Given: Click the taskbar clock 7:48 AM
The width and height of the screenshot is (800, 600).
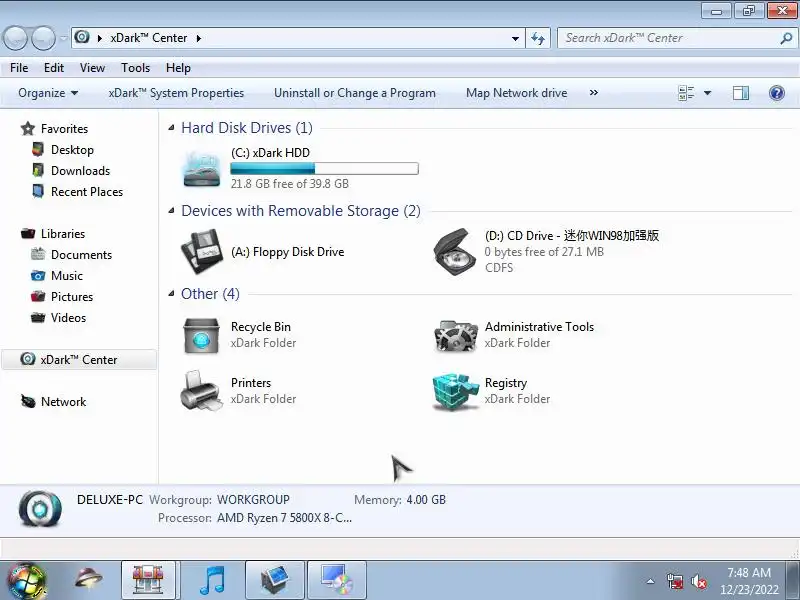Looking at the screenshot, I should tap(749, 572).
